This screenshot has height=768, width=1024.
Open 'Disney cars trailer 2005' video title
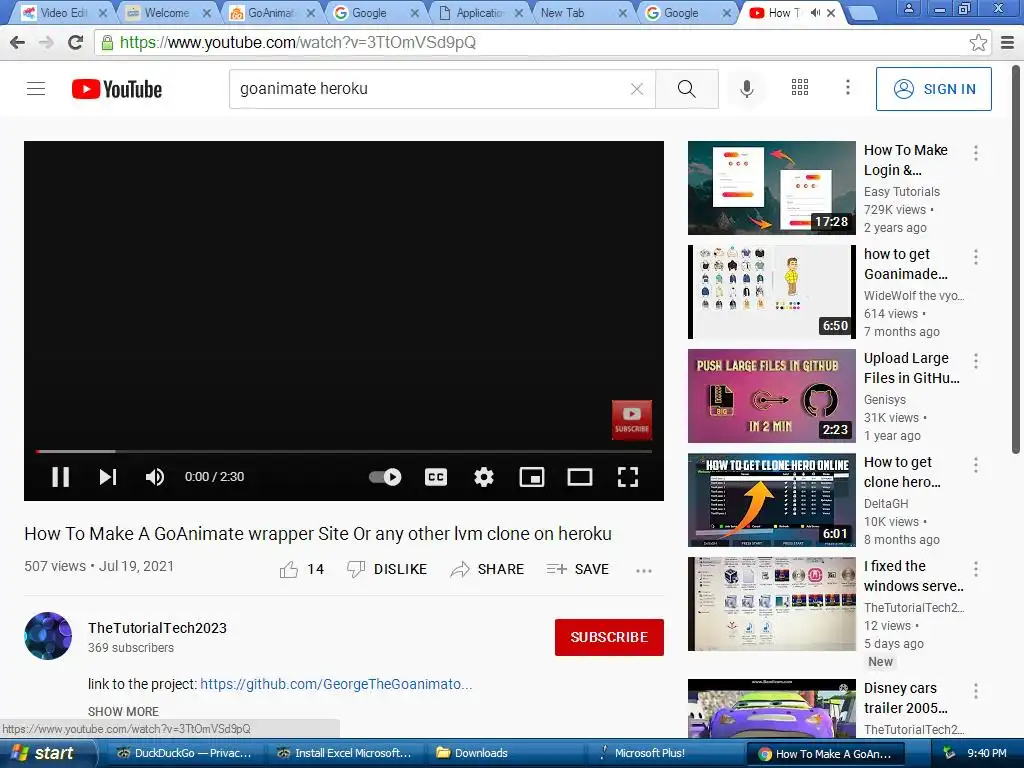(905, 697)
